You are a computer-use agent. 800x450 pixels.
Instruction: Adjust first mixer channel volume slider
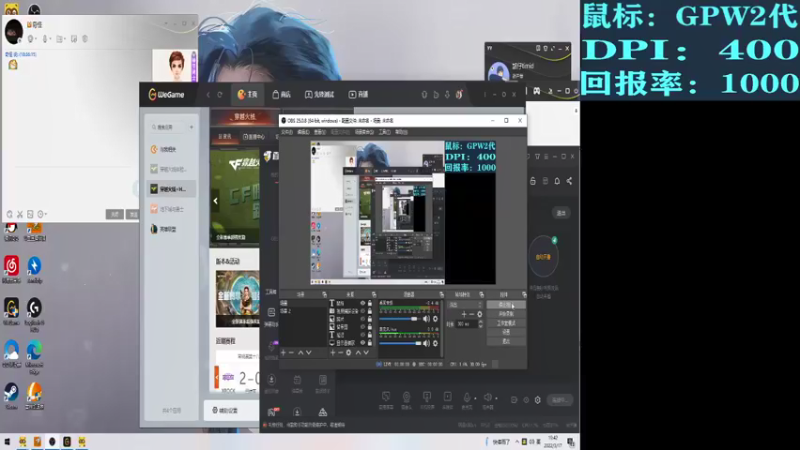401,319
